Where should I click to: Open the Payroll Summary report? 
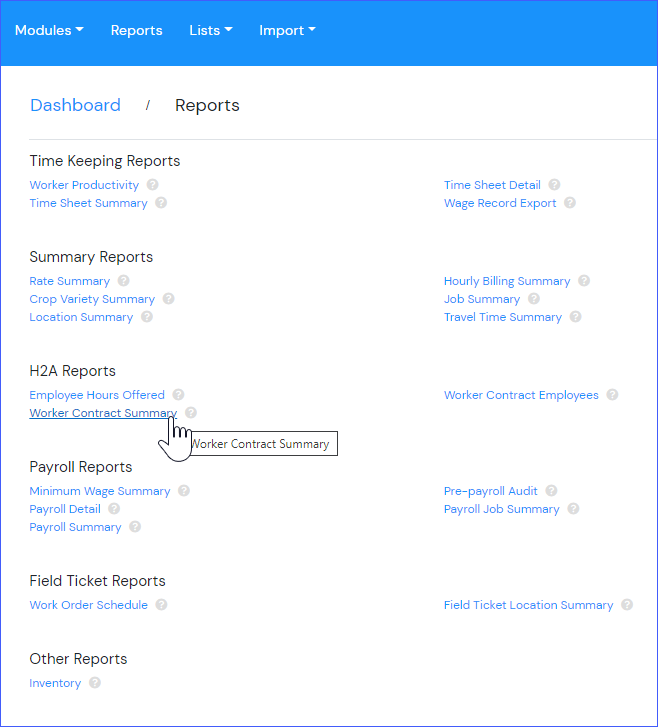(x=75, y=527)
